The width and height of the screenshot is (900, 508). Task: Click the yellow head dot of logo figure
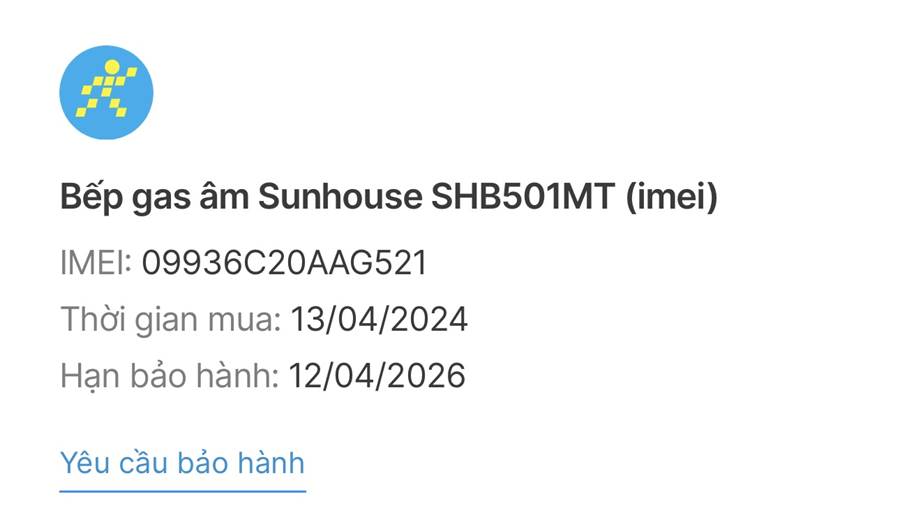point(113,69)
